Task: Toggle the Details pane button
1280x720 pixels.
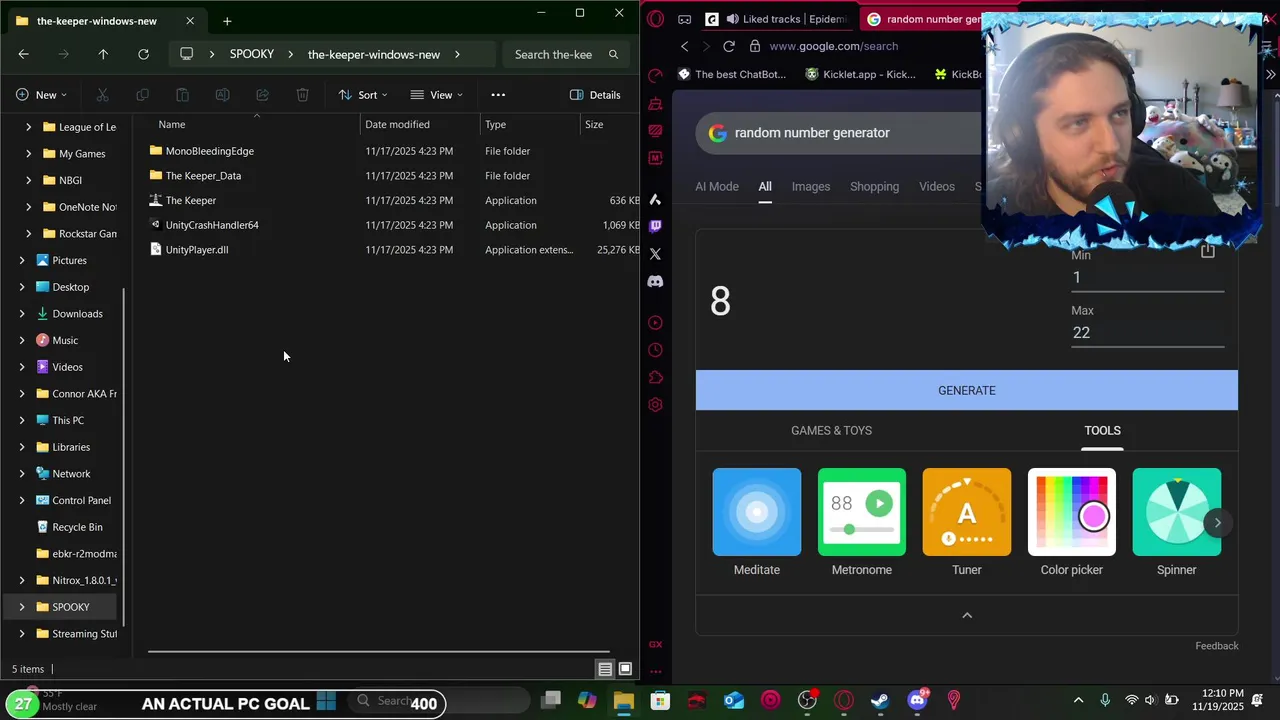Action: point(595,95)
